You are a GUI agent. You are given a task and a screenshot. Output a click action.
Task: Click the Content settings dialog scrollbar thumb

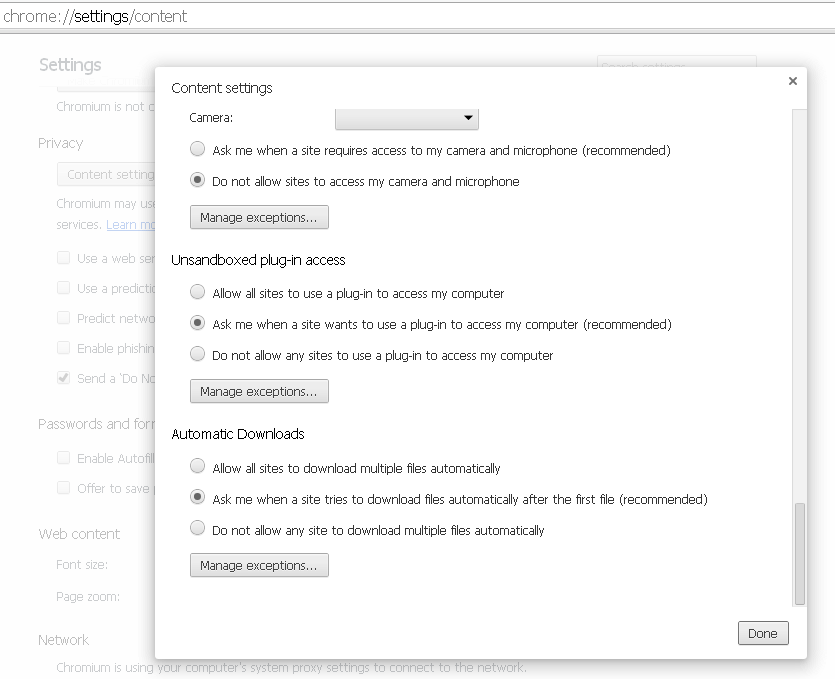(x=800, y=554)
